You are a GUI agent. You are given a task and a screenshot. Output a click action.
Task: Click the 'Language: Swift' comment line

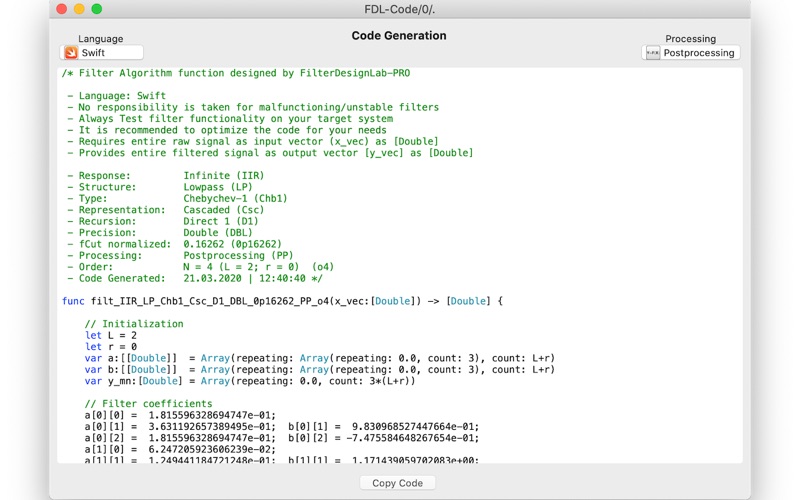click(x=116, y=96)
